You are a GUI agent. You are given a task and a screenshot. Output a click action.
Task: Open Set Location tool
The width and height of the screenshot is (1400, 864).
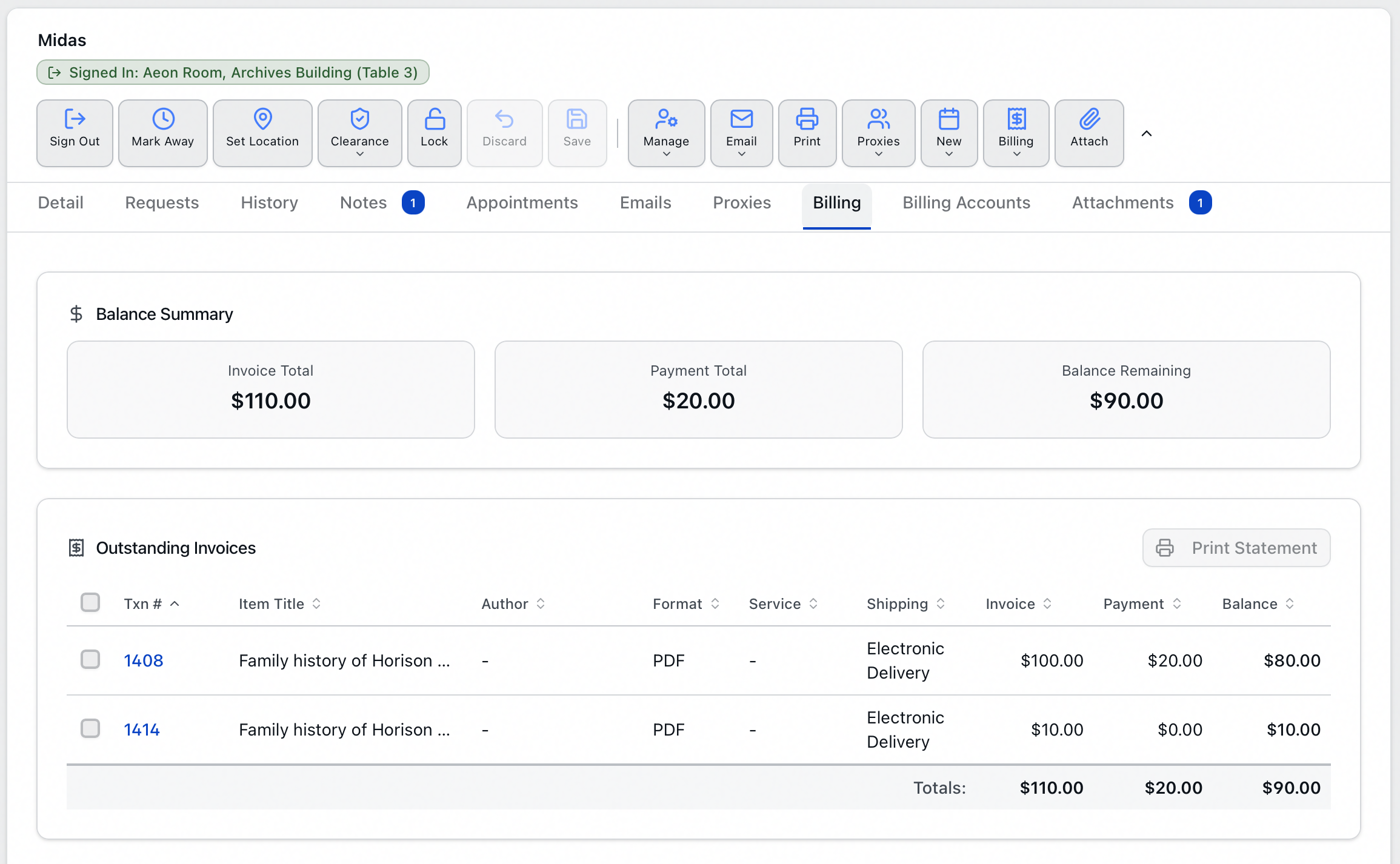pos(262,133)
